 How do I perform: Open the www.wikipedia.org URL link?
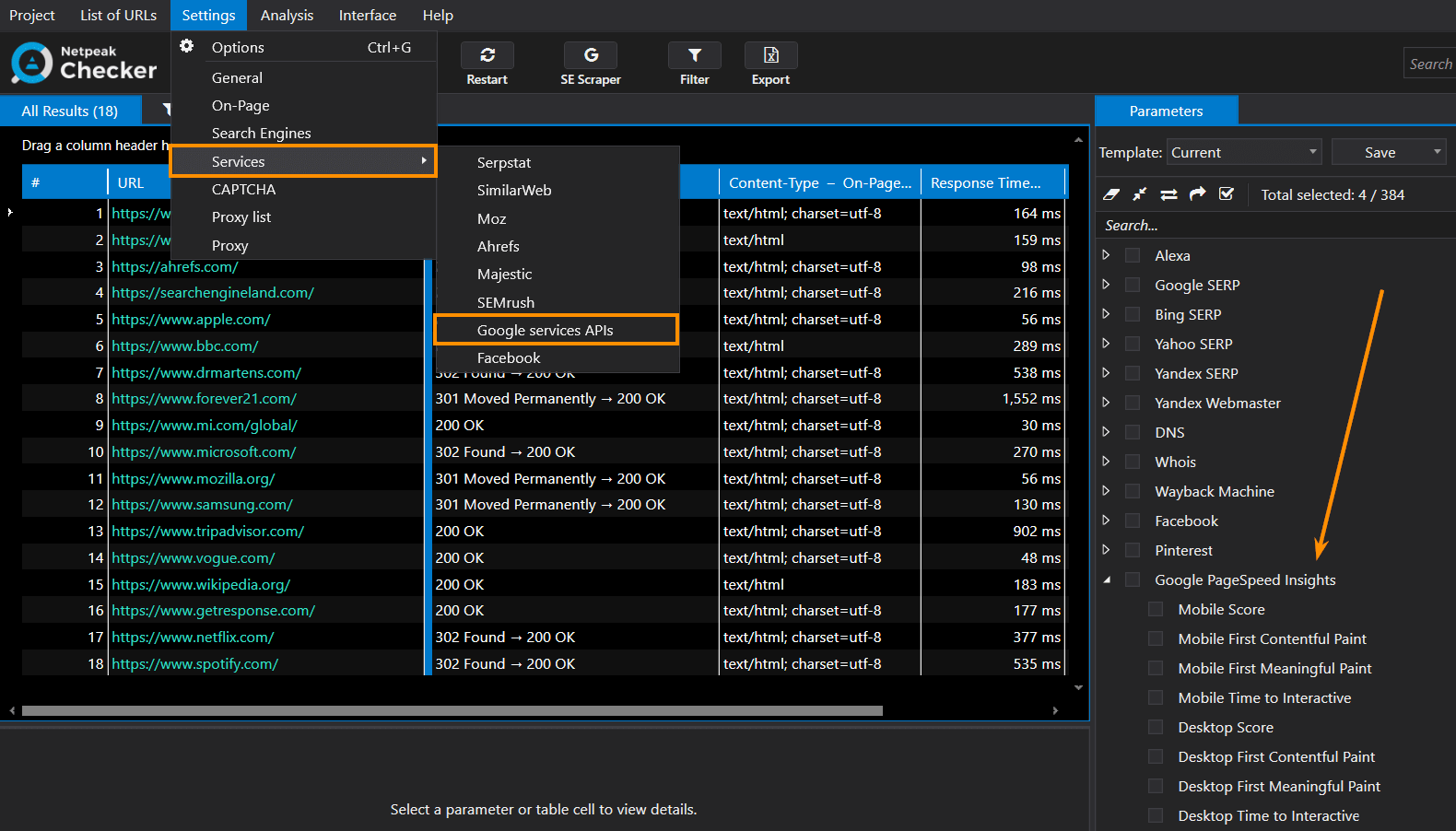pos(201,584)
